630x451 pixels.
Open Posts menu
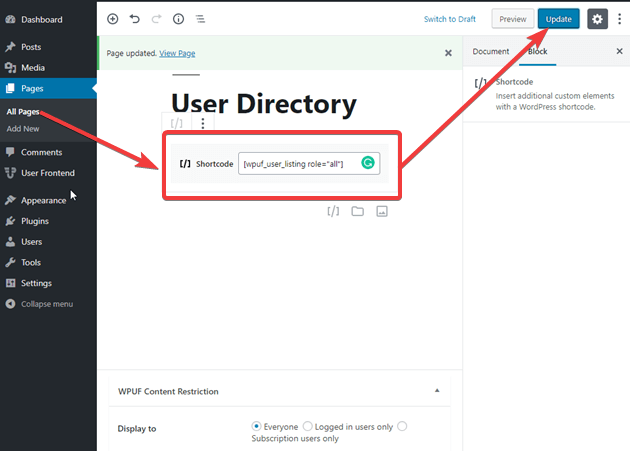coord(31,47)
